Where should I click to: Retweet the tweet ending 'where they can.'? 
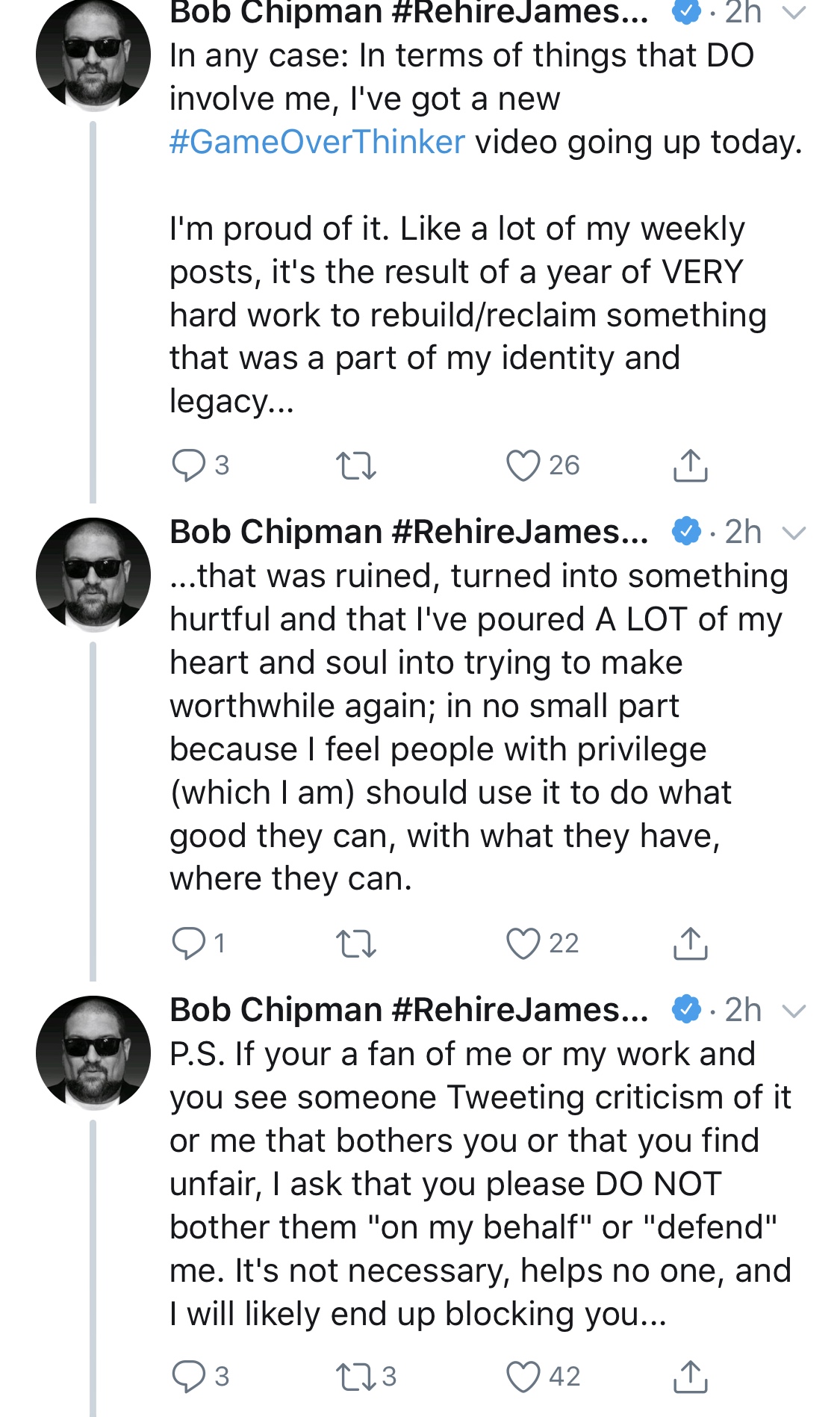coord(356,943)
